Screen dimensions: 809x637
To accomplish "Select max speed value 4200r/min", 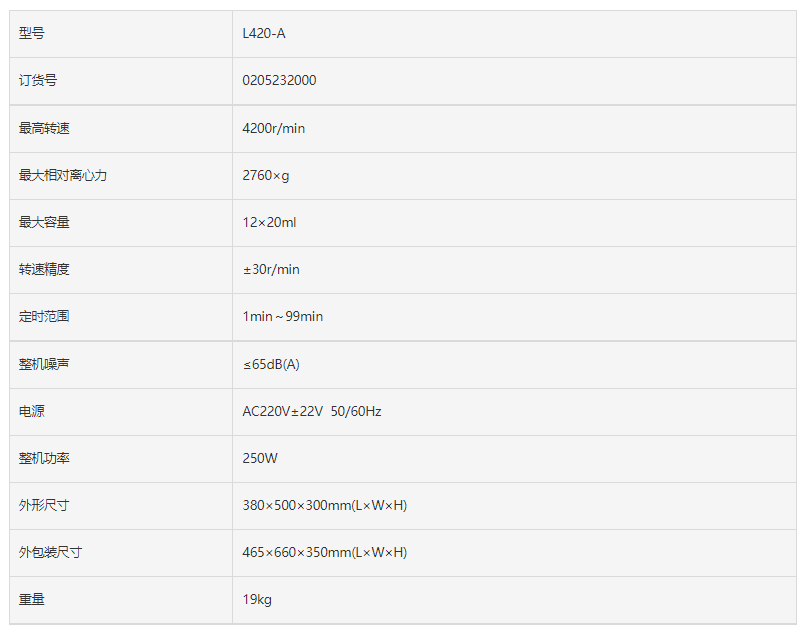I will tap(273, 128).
